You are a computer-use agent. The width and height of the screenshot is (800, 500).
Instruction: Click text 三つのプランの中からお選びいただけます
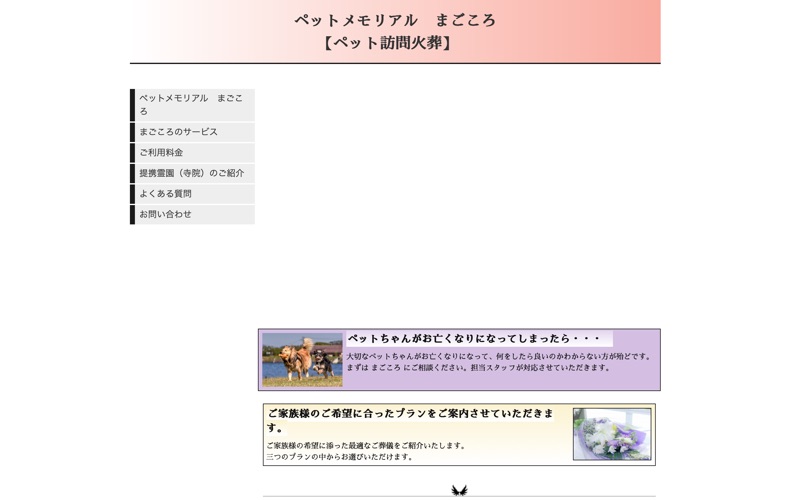[339, 457]
